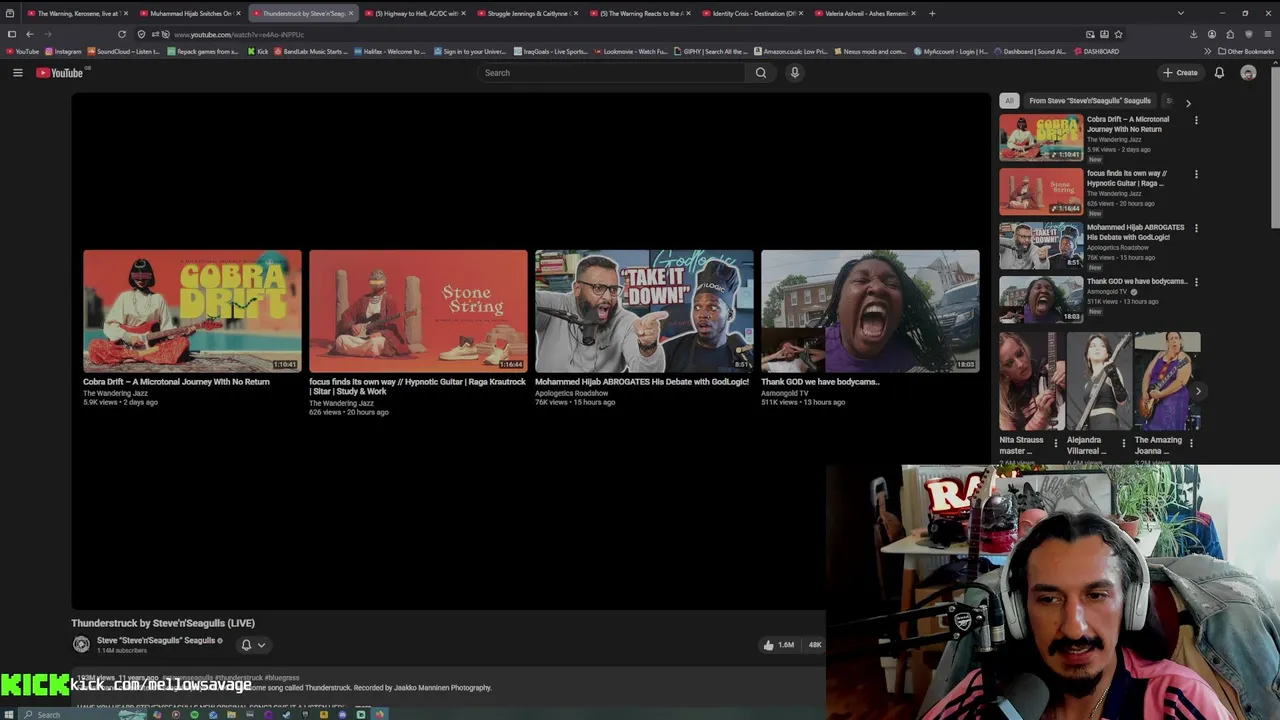Screen dimensions: 1280x720
Task: Open Other Bookmarks folder
Action: 1246,51
